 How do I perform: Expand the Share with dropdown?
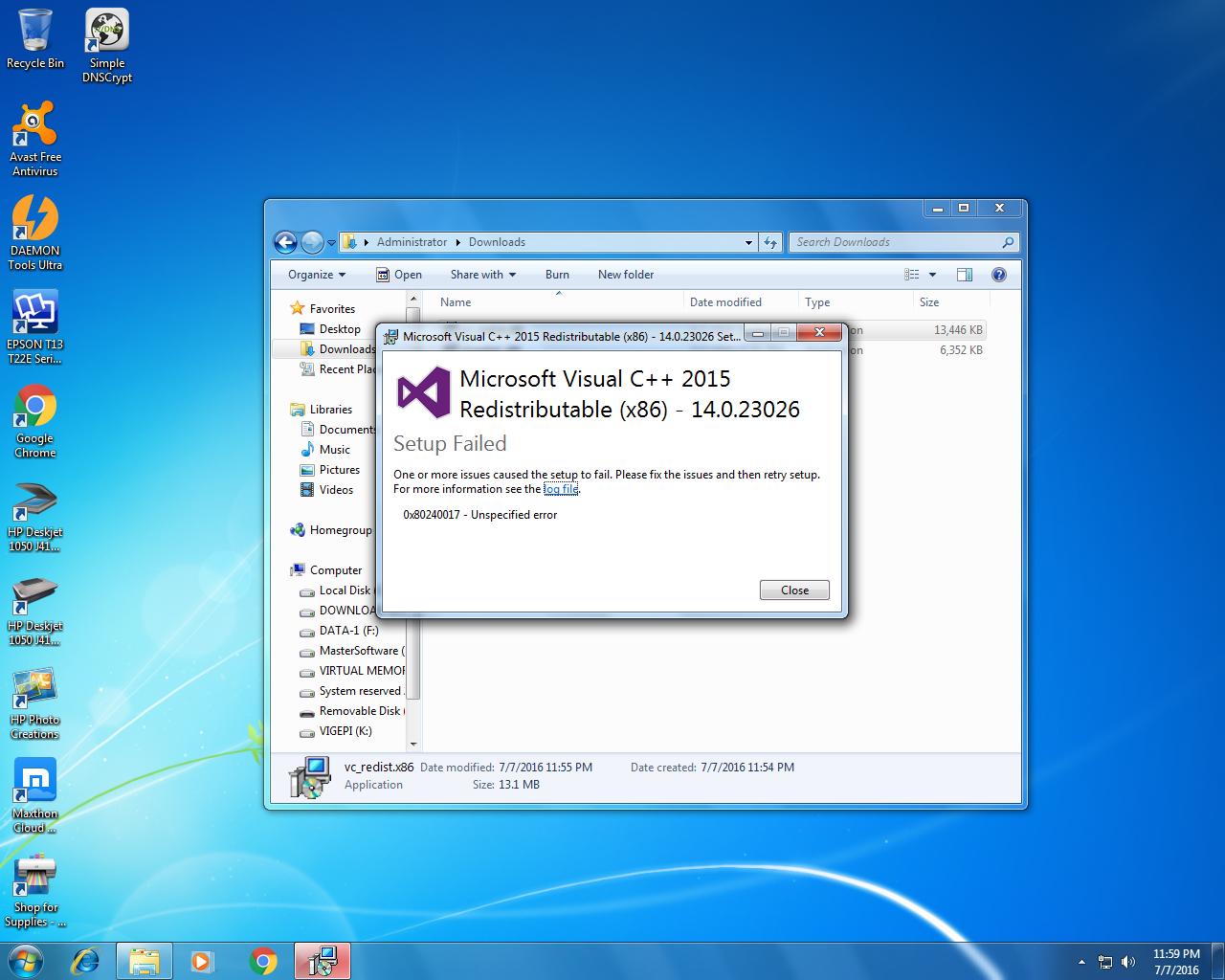(482, 275)
